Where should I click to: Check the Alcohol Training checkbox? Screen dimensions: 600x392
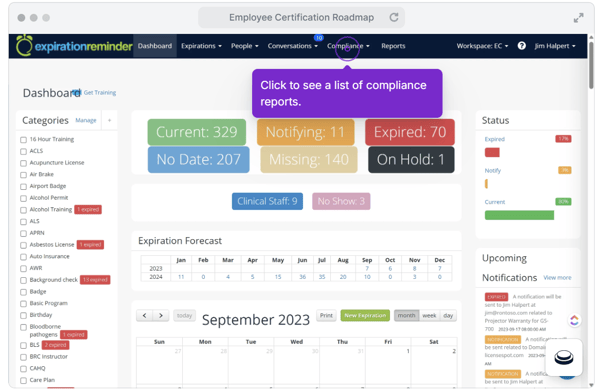pyautogui.click(x=23, y=210)
